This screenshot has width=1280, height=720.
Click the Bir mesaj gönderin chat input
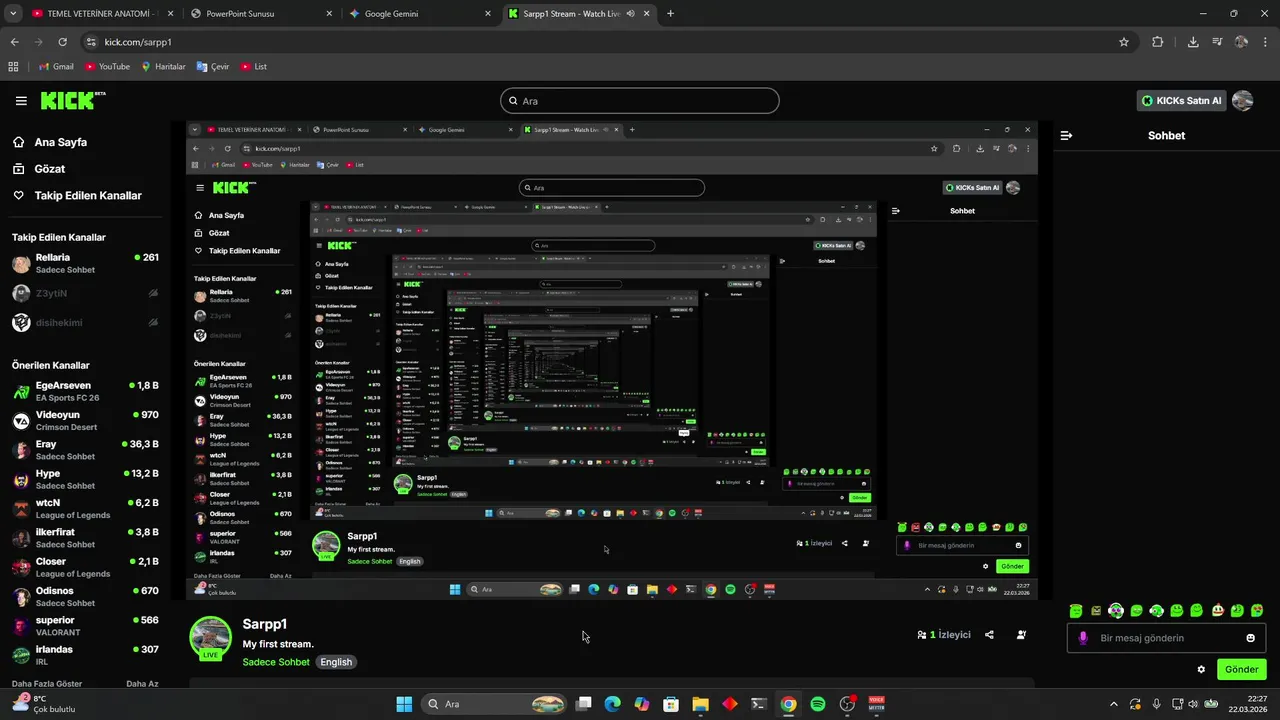point(1167,638)
